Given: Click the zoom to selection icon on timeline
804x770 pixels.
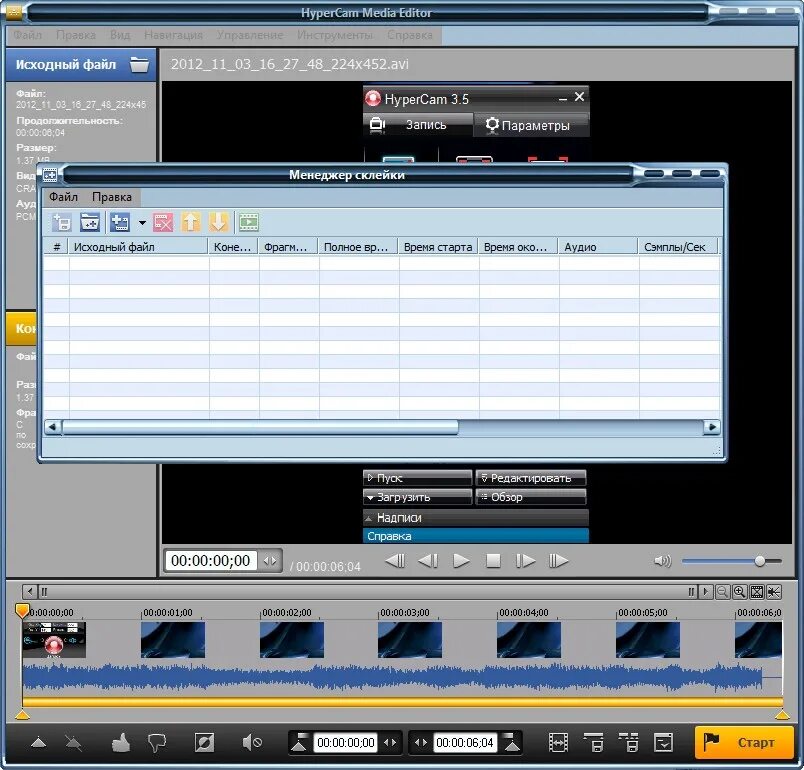Looking at the screenshot, I should [x=774, y=592].
